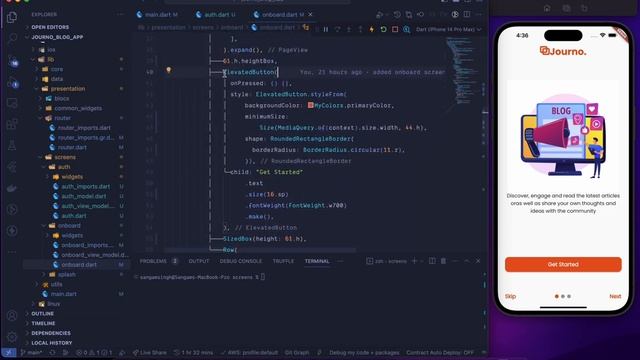Click the Flutter Hot Reload lightning icon

[371, 29]
